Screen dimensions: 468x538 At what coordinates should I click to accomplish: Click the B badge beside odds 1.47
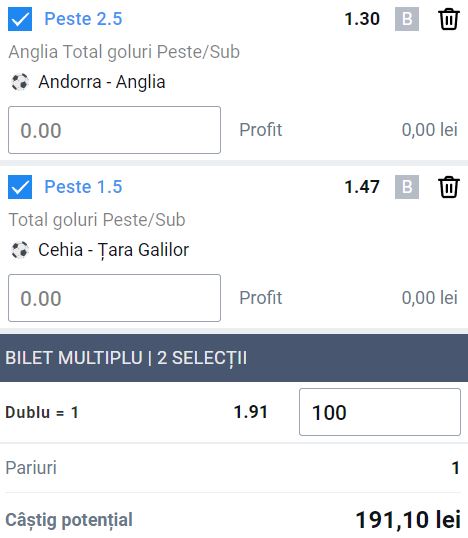[407, 187]
